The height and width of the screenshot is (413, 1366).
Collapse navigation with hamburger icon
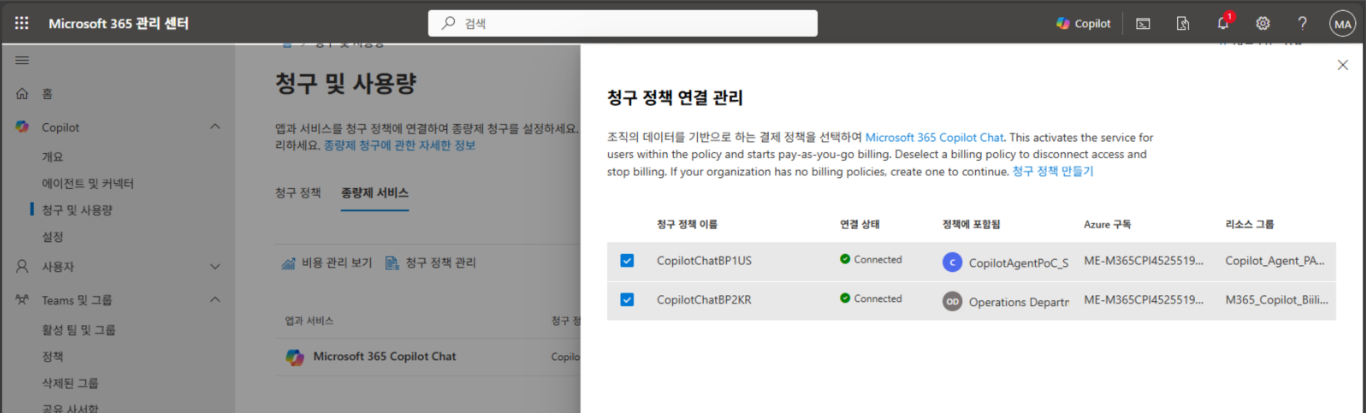[x=22, y=61]
